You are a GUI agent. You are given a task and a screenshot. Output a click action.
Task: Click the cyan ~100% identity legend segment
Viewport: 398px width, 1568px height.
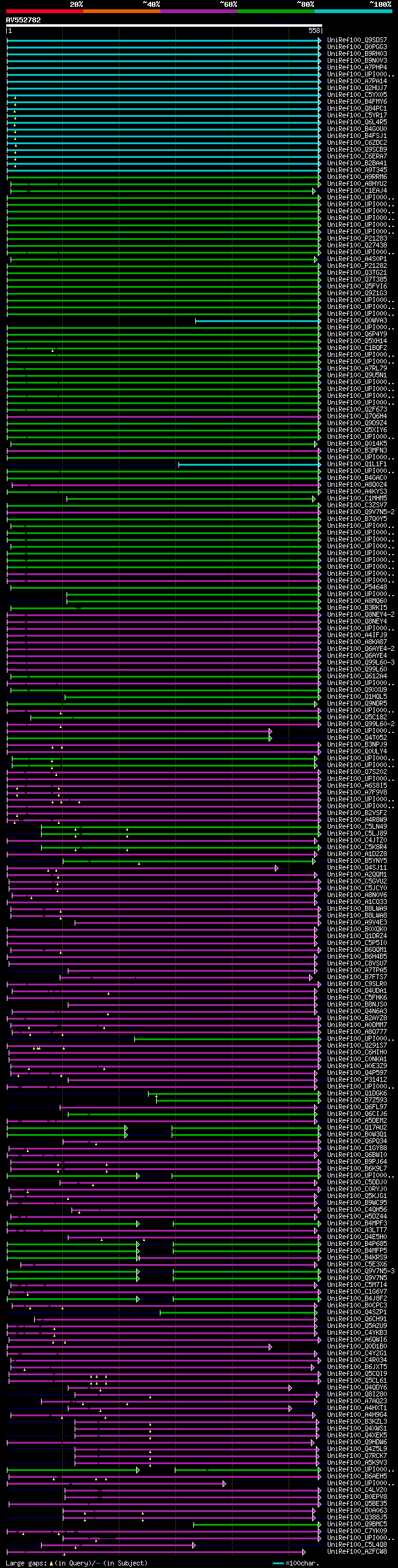click(353, 11)
